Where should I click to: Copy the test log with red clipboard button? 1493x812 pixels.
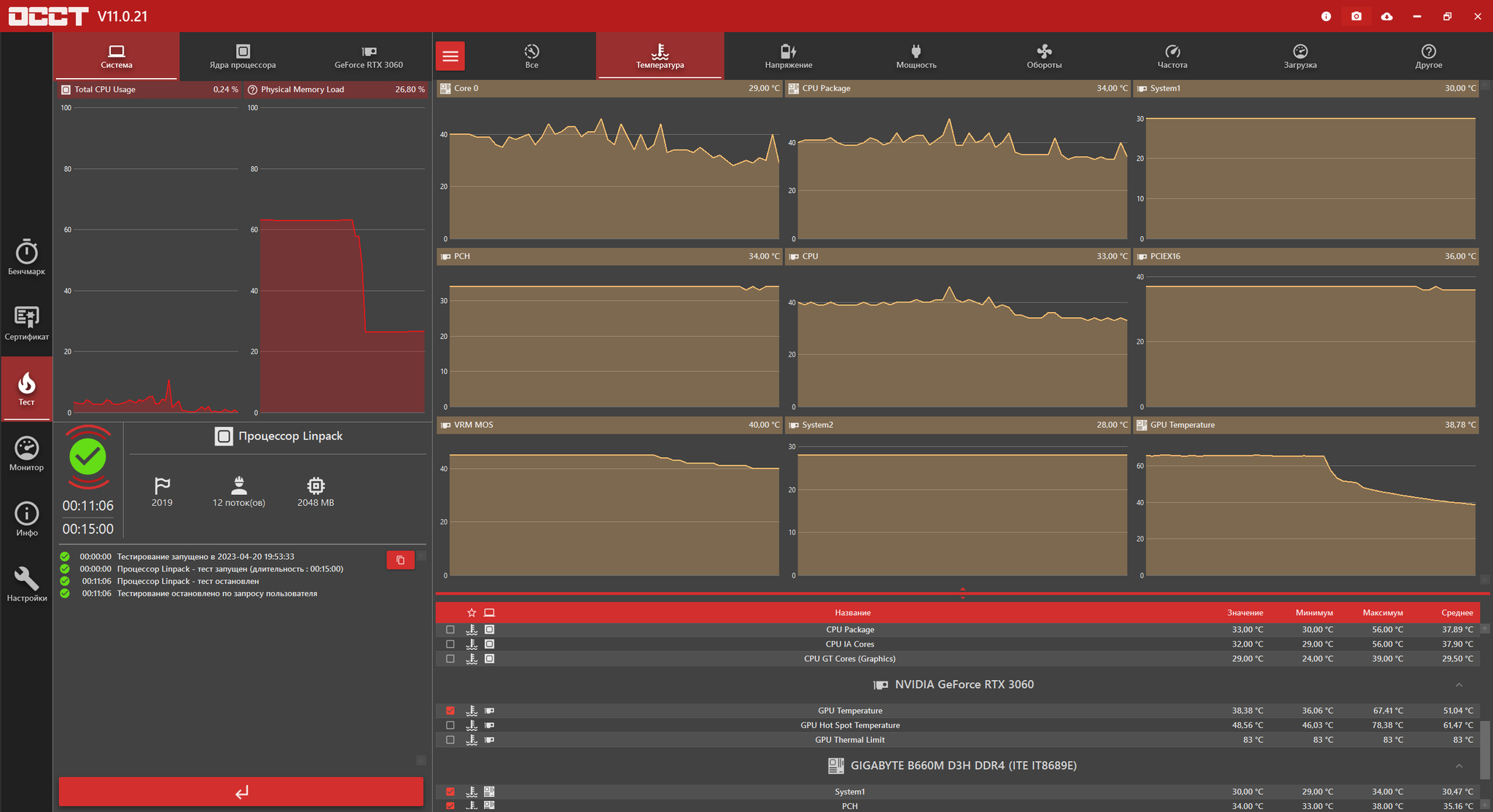point(400,560)
